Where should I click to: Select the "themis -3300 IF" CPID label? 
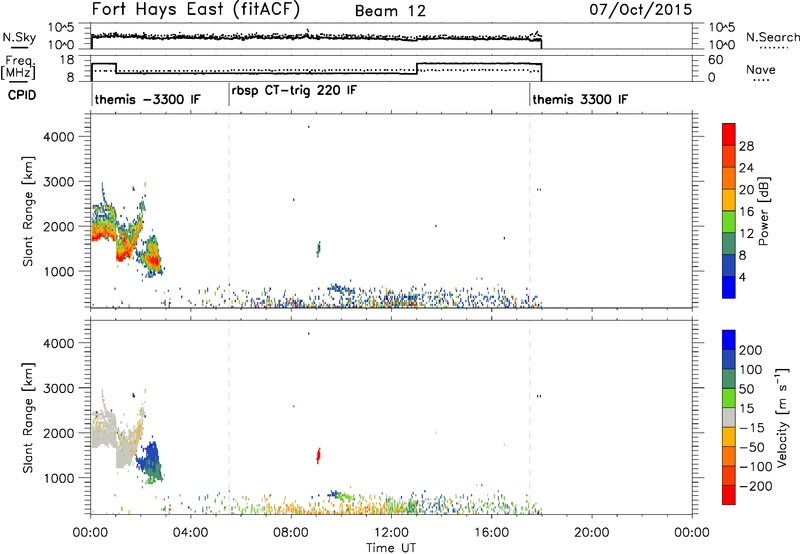coord(147,99)
